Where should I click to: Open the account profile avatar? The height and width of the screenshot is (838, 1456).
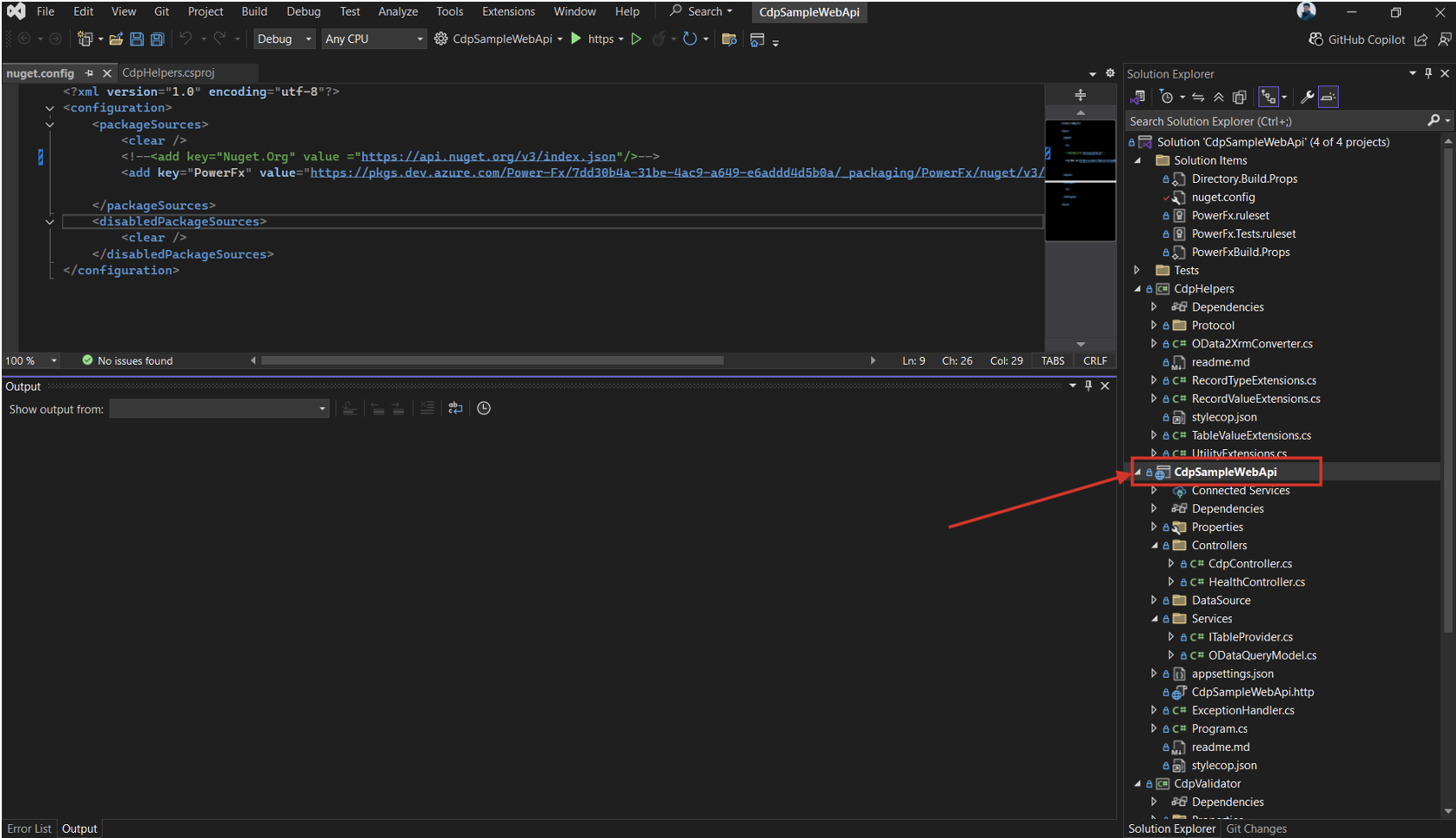1307,11
